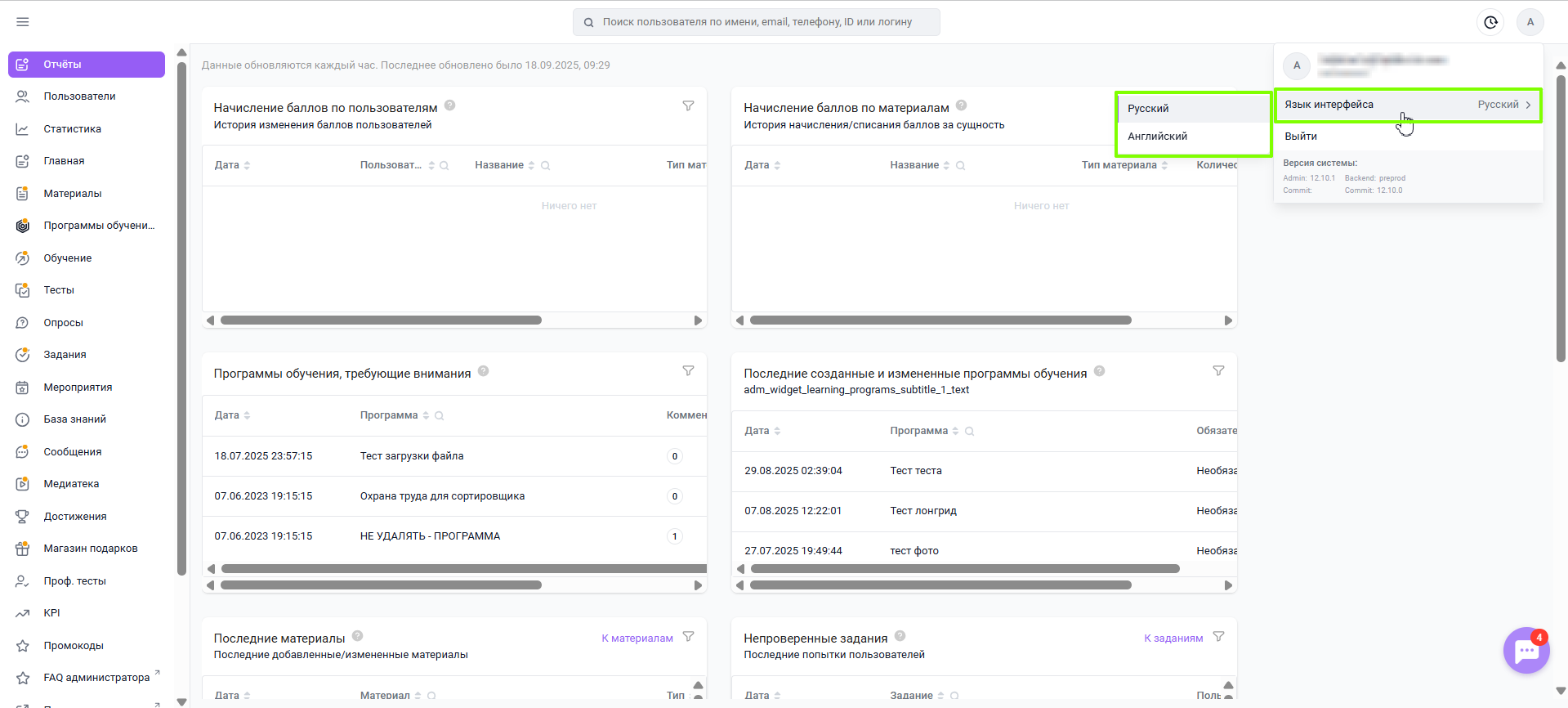This screenshot has height=708, width=1568.
Task: Search Название column in materials widget
Action: pyautogui.click(x=961, y=165)
